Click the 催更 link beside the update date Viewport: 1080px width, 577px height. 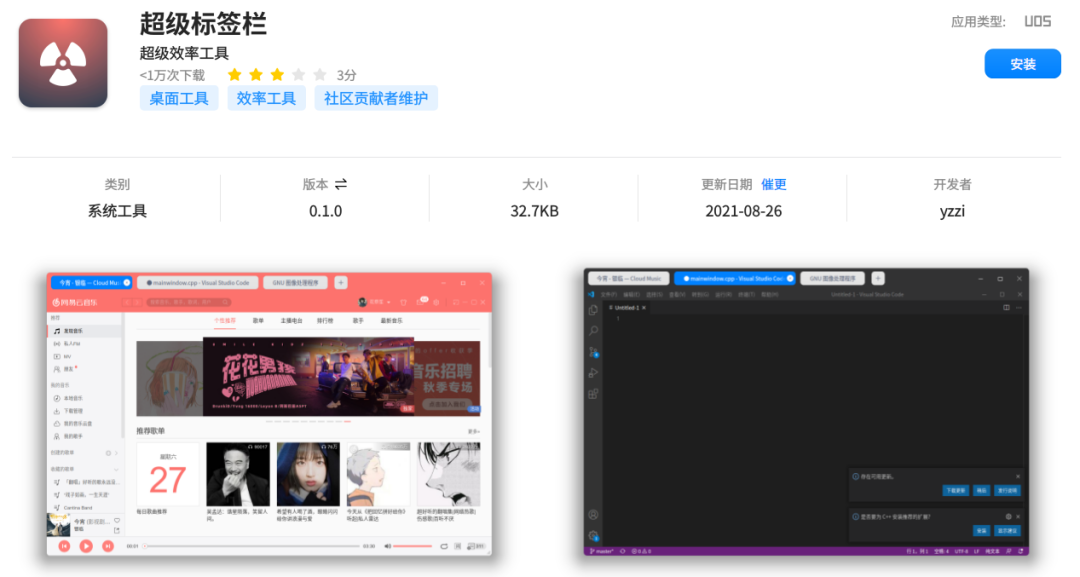[x=774, y=184]
